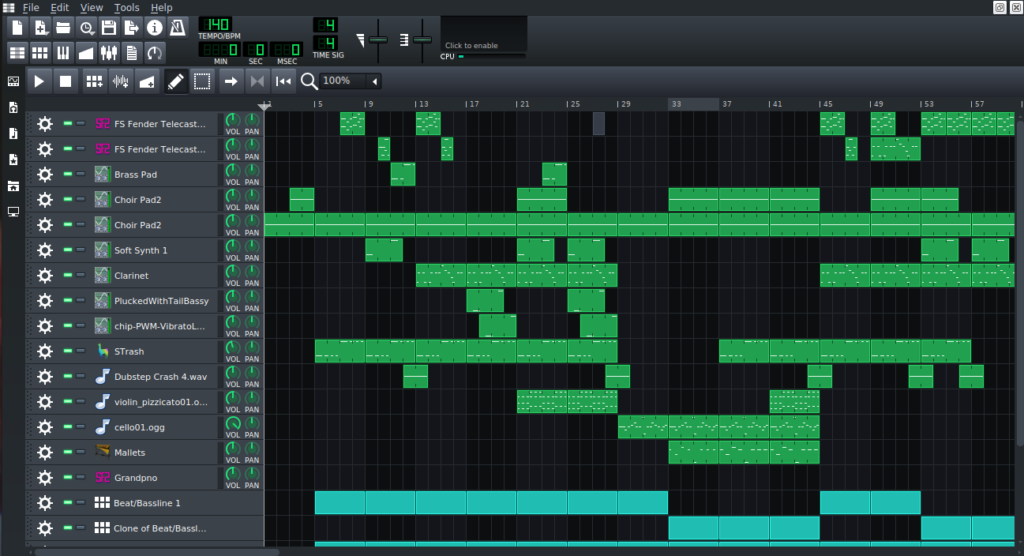Open gear menu for Mallets track
Image resolution: width=1024 pixels, height=556 pixels.
pyautogui.click(x=44, y=453)
